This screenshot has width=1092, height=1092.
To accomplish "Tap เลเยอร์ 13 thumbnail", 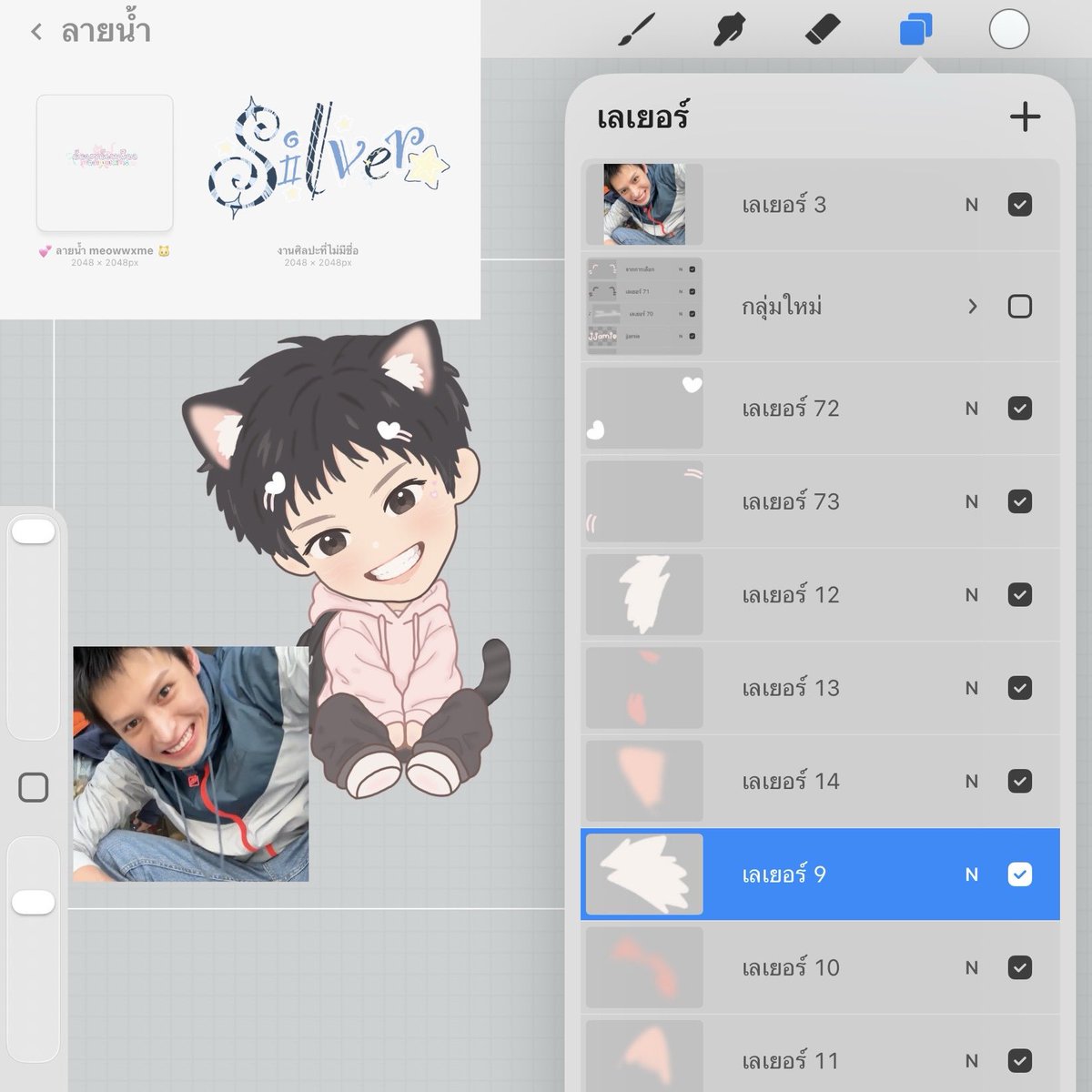I will 644,688.
